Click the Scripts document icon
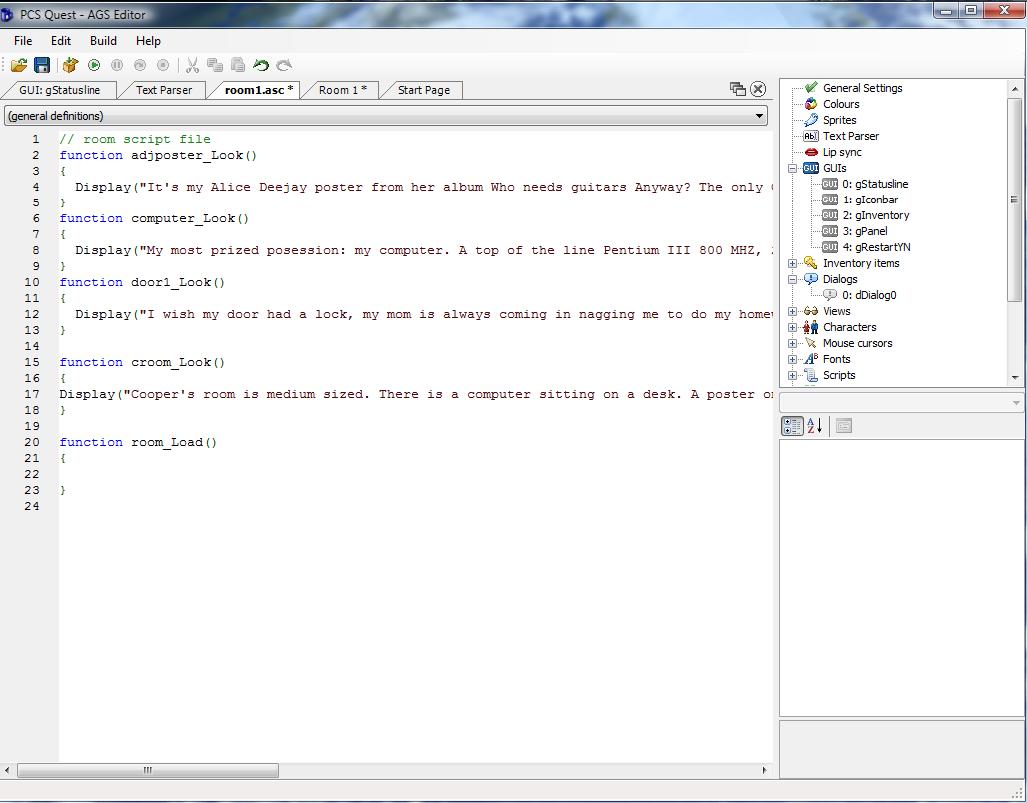 tap(811, 375)
